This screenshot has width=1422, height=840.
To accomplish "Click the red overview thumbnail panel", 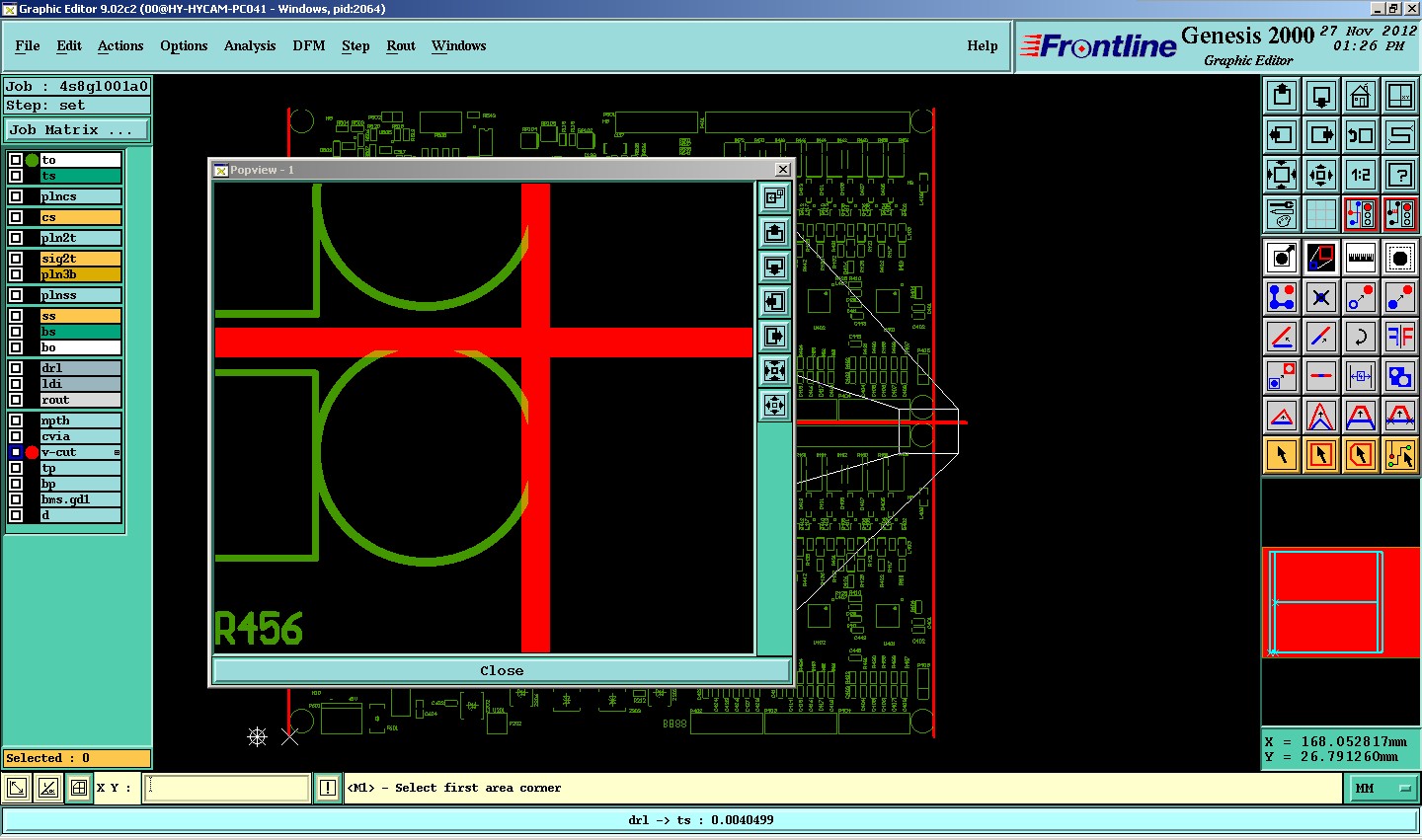I will click(x=1341, y=602).
